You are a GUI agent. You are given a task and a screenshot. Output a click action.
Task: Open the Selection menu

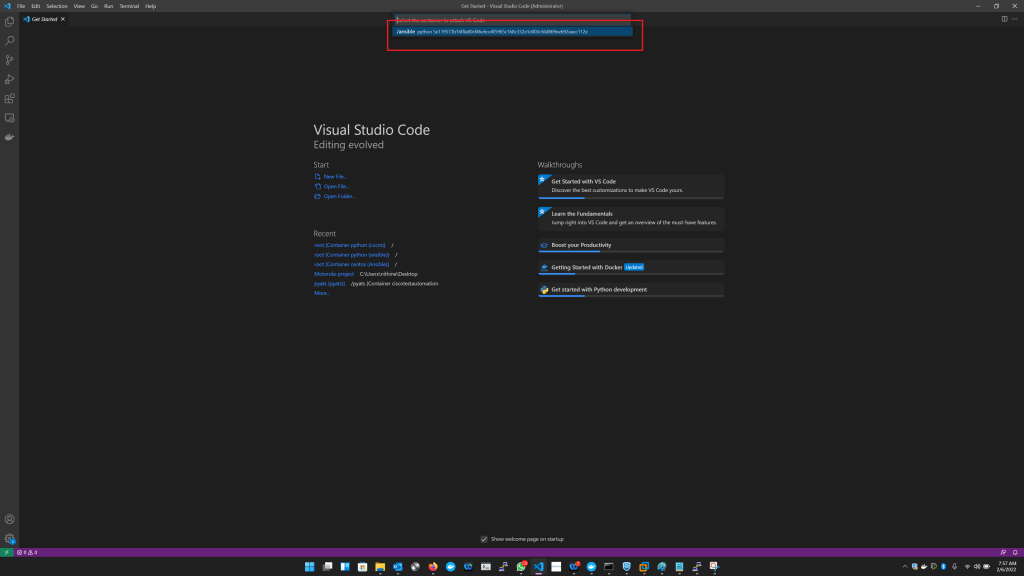click(x=57, y=6)
